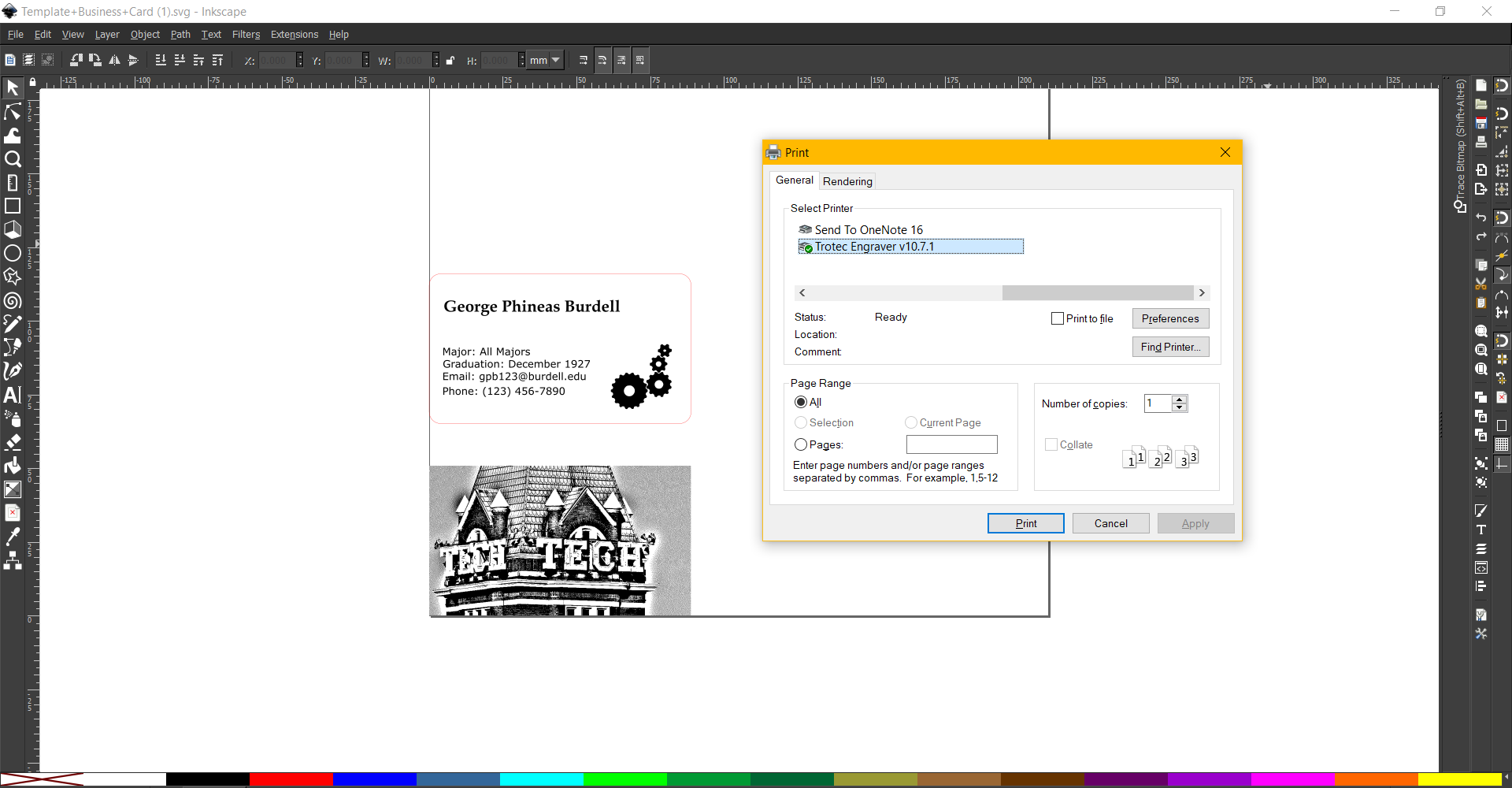
Task: Select the Rectangle drawing tool
Action: pyautogui.click(x=13, y=206)
